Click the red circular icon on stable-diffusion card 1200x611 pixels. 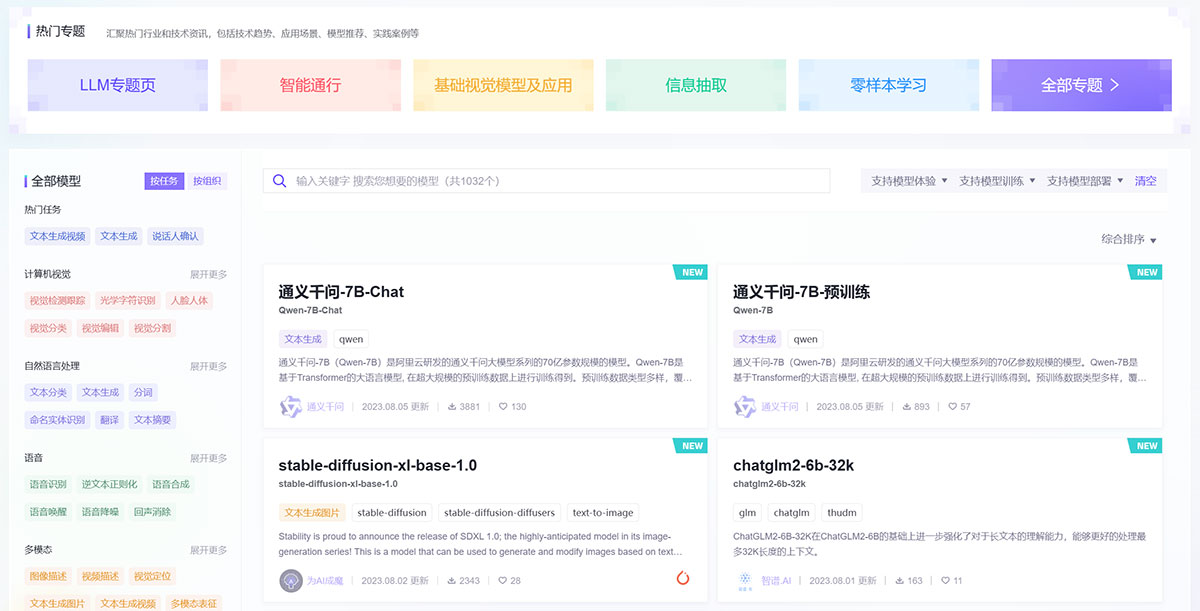(x=683, y=578)
